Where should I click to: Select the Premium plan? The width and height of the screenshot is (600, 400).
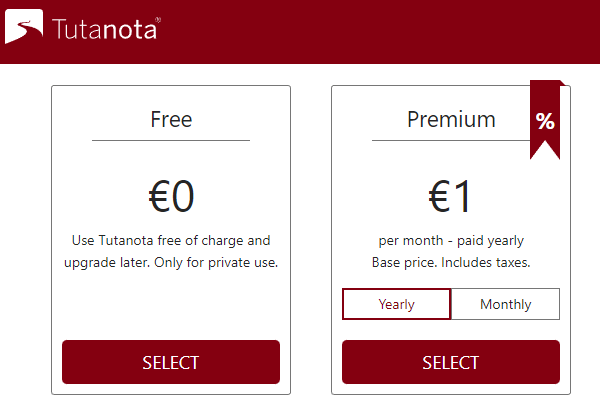[451, 362]
